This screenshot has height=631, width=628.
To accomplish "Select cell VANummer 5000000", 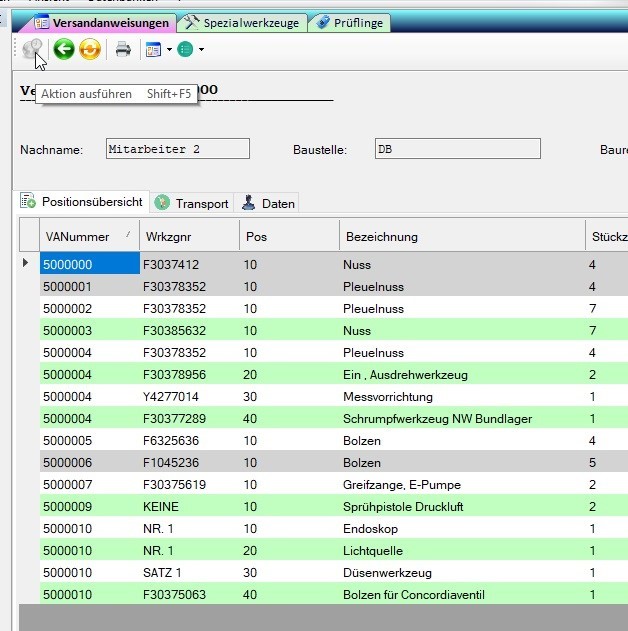I will point(90,263).
